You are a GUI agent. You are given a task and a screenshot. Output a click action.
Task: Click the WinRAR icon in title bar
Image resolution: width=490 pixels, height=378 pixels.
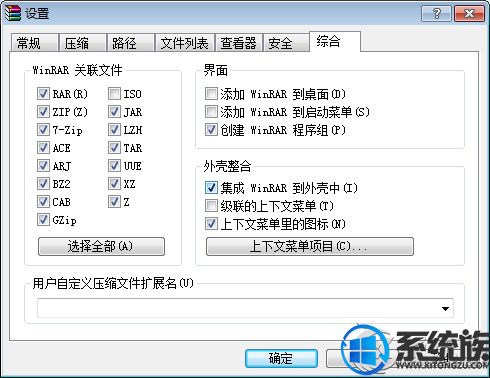tap(13, 14)
